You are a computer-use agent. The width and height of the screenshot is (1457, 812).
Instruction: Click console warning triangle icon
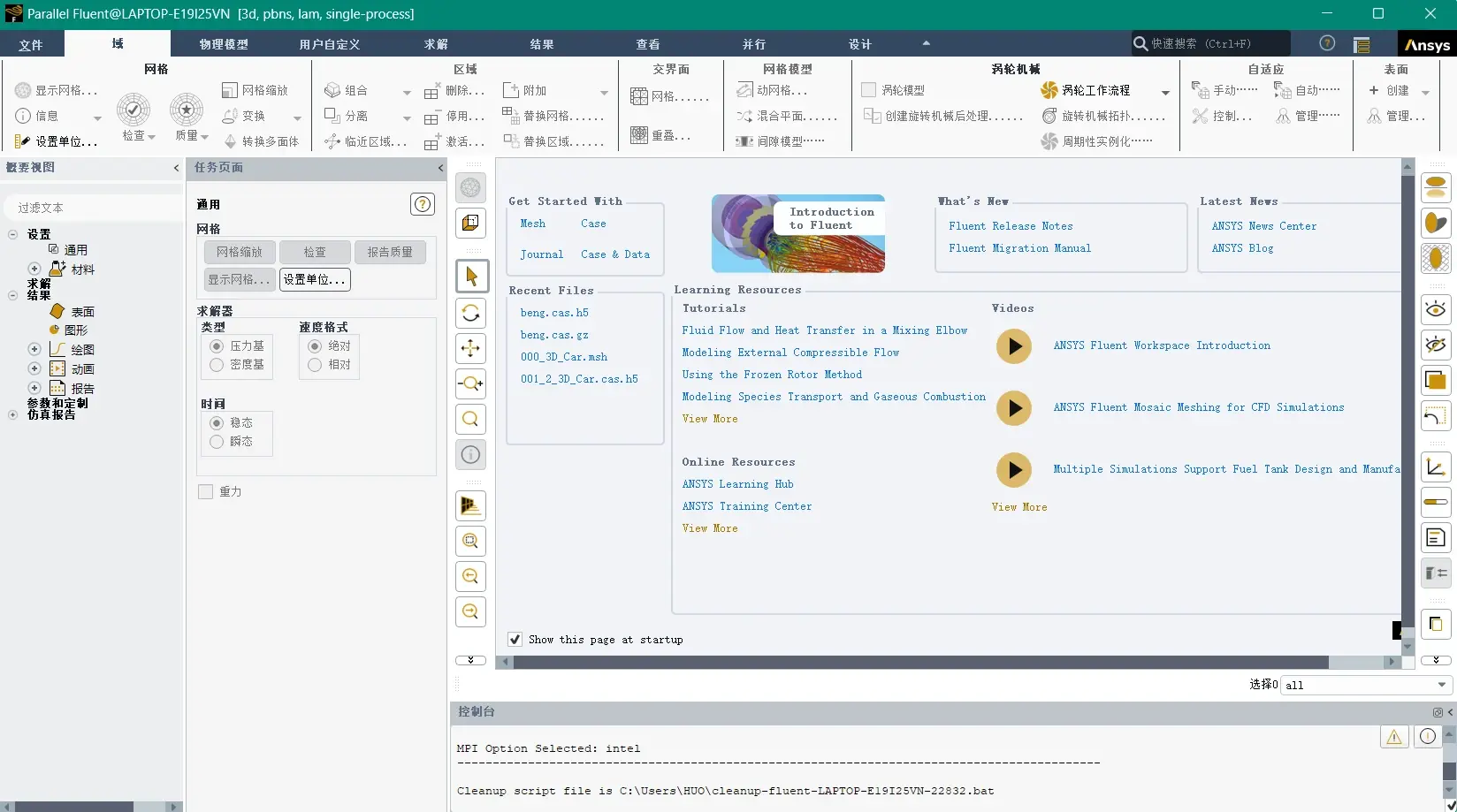point(1394,737)
